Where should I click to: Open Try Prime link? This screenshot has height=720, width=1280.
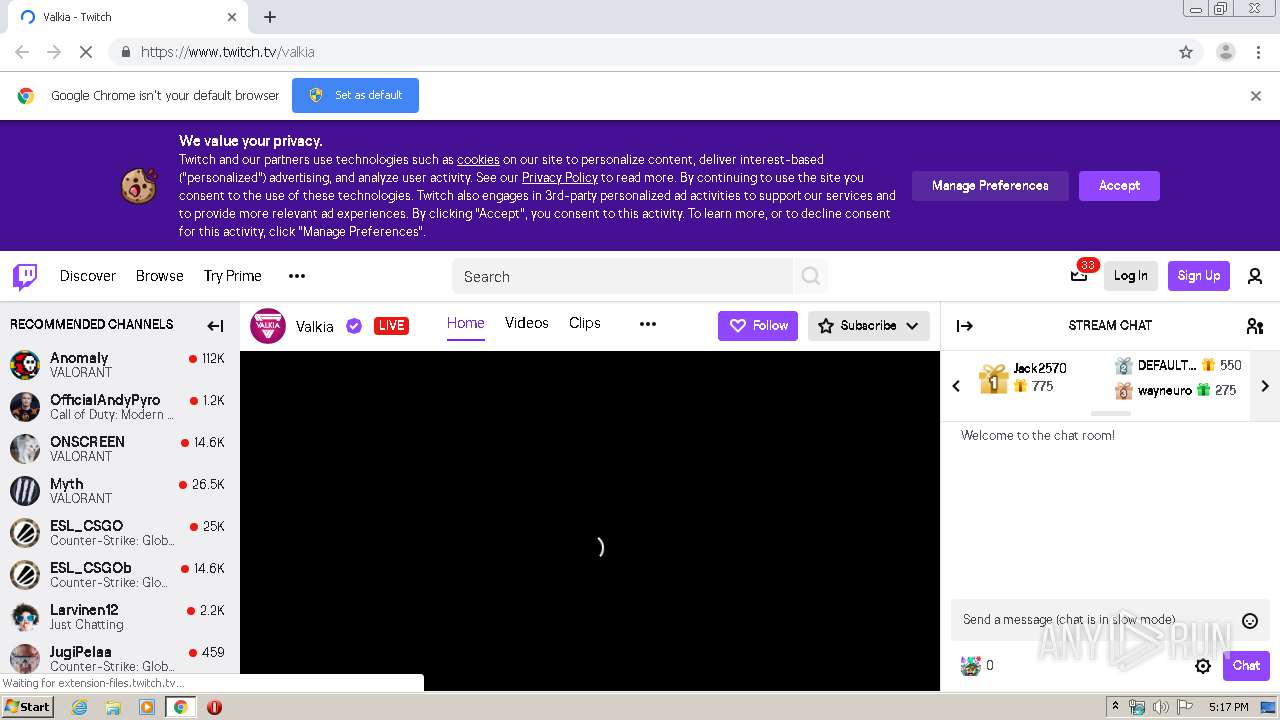point(233,276)
